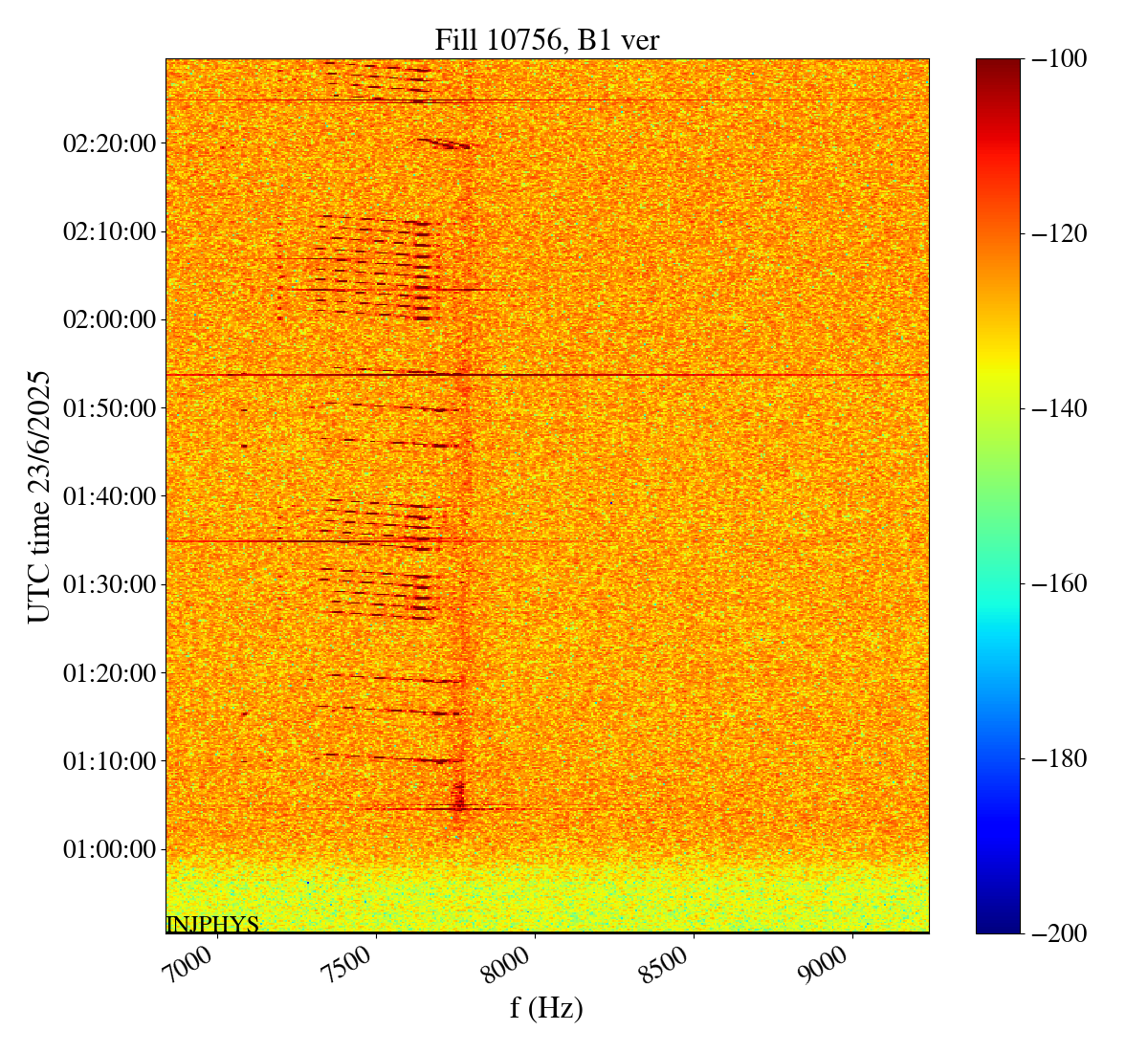Select the INJPHYS annotation in the plot corner
Image resolution: width=1148 pixels, height=1052 pixels.
212,925
